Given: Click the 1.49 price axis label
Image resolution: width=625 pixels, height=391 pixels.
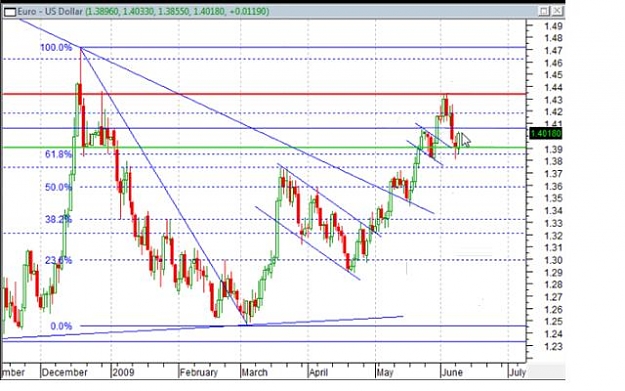Looking at the screenshot, I should pos(553,26).
